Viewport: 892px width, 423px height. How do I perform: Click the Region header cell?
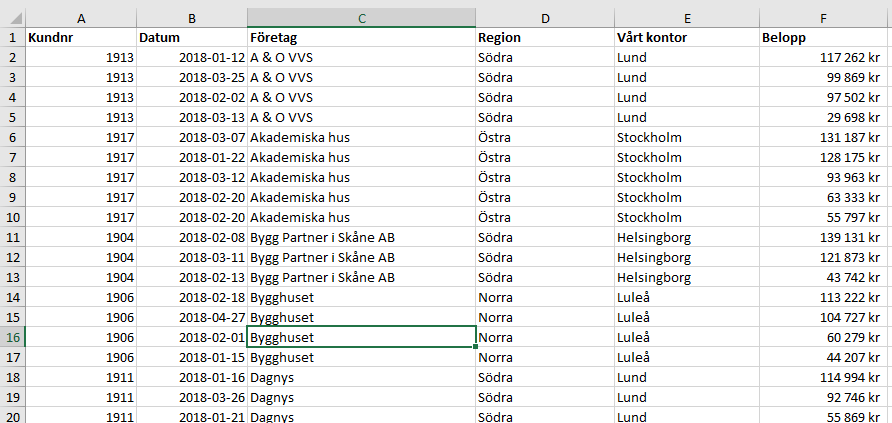click(545, 38)
